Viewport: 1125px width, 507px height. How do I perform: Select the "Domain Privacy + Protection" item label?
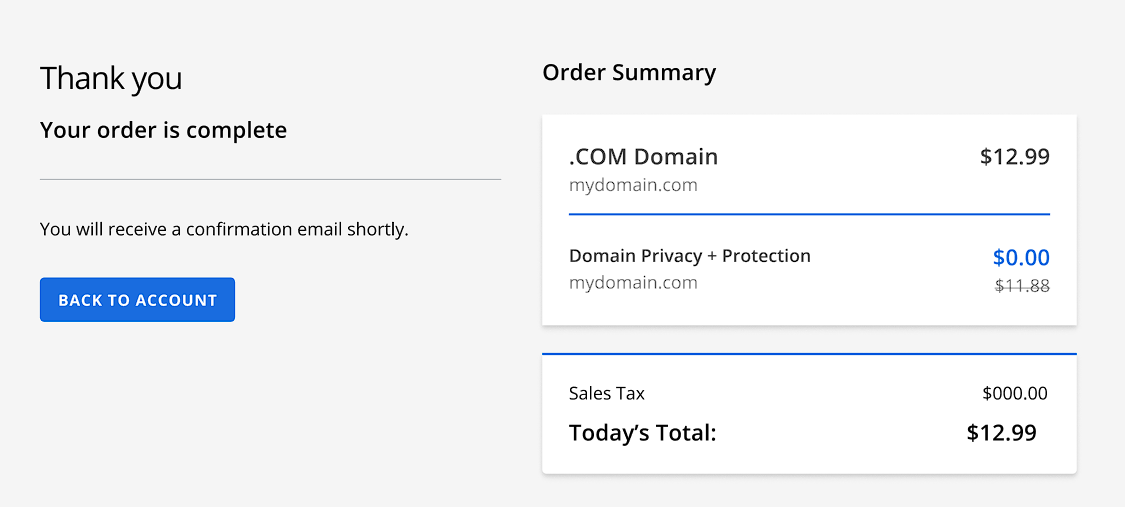click(689, 256)
